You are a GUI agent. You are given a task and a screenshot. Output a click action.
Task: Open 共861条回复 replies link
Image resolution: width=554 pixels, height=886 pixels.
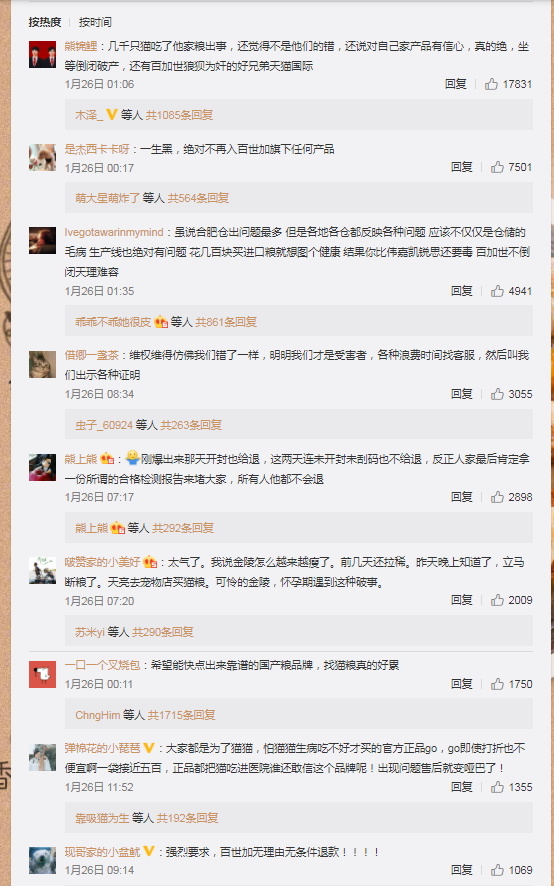point(226,322)
